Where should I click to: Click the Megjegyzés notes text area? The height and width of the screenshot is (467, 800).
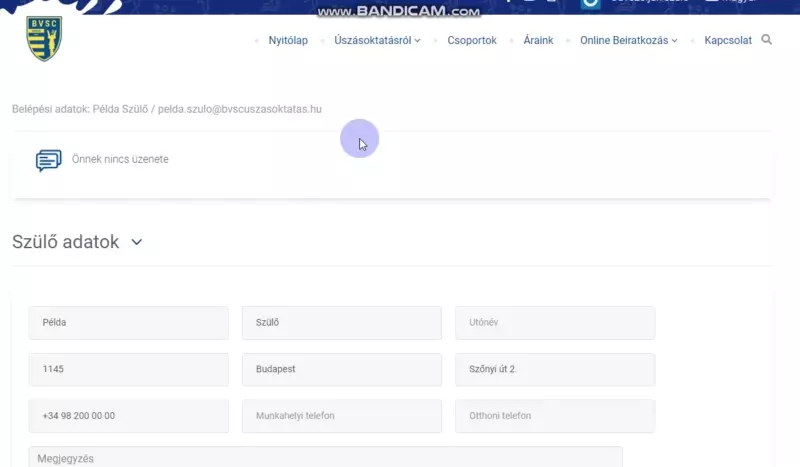click(x=325, y=458)
